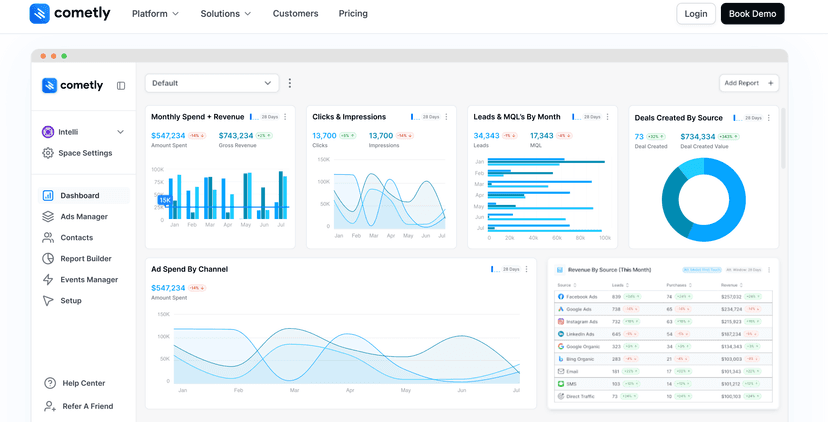Click the Space Settings gear icon
The height and width of the screenshot is (422, 828).
(x=48, y=153)
